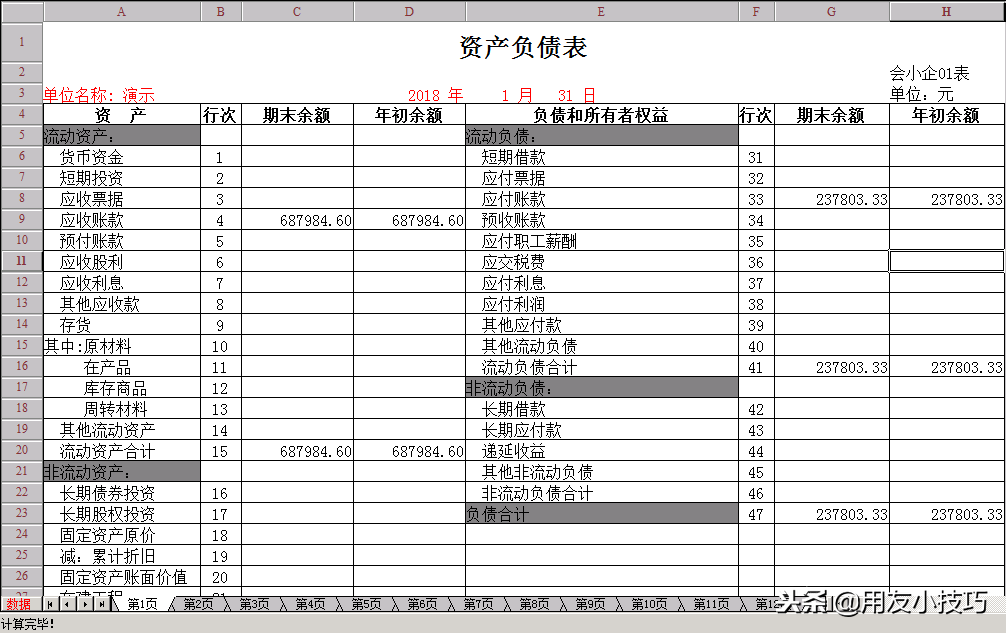
Task: Select the 应收票据 cell
Action: point(122,199)
